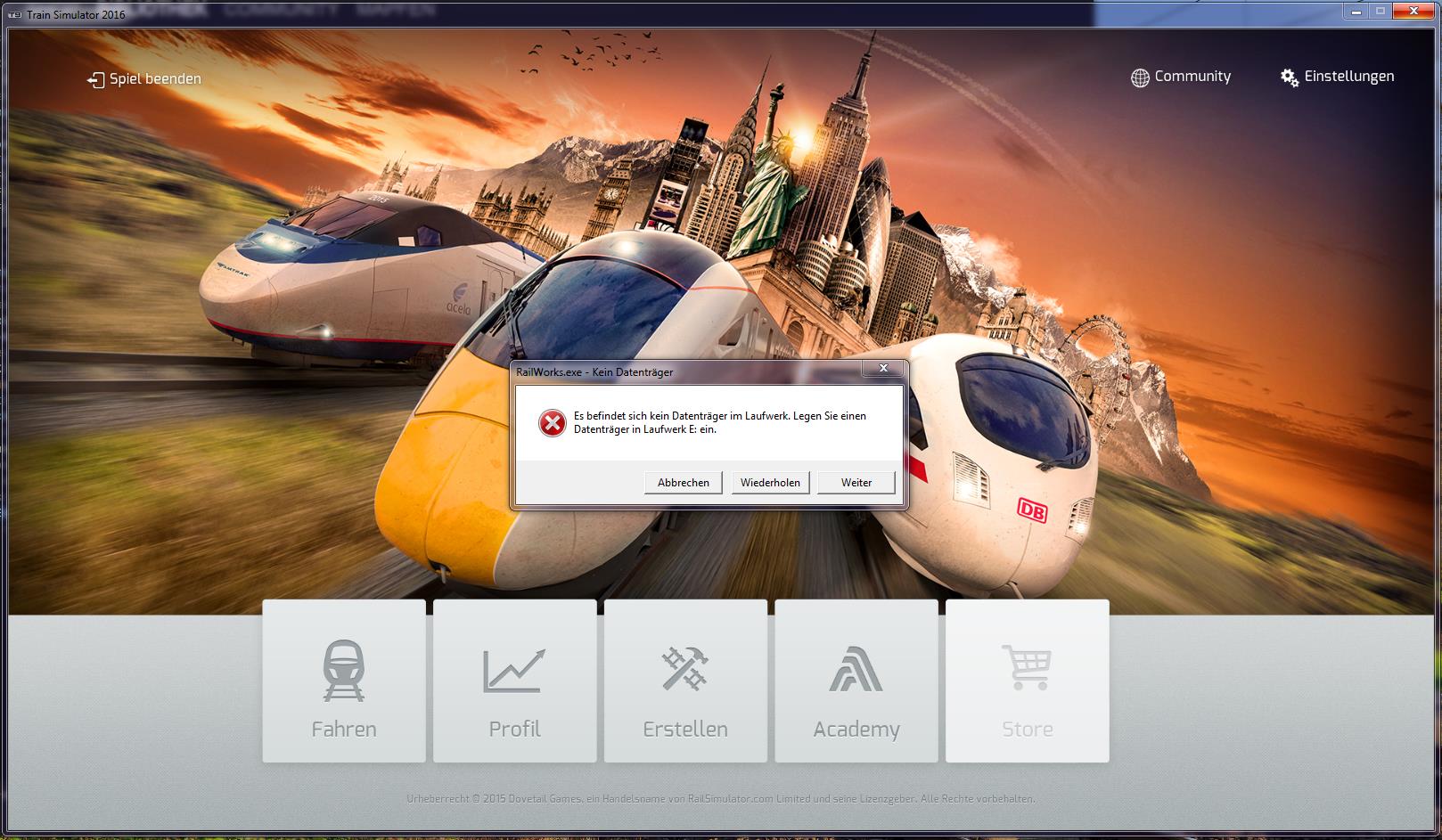This screenshot has width=1442, height=840.
Task: Click the Fahren label
Action: pos(344,729)
